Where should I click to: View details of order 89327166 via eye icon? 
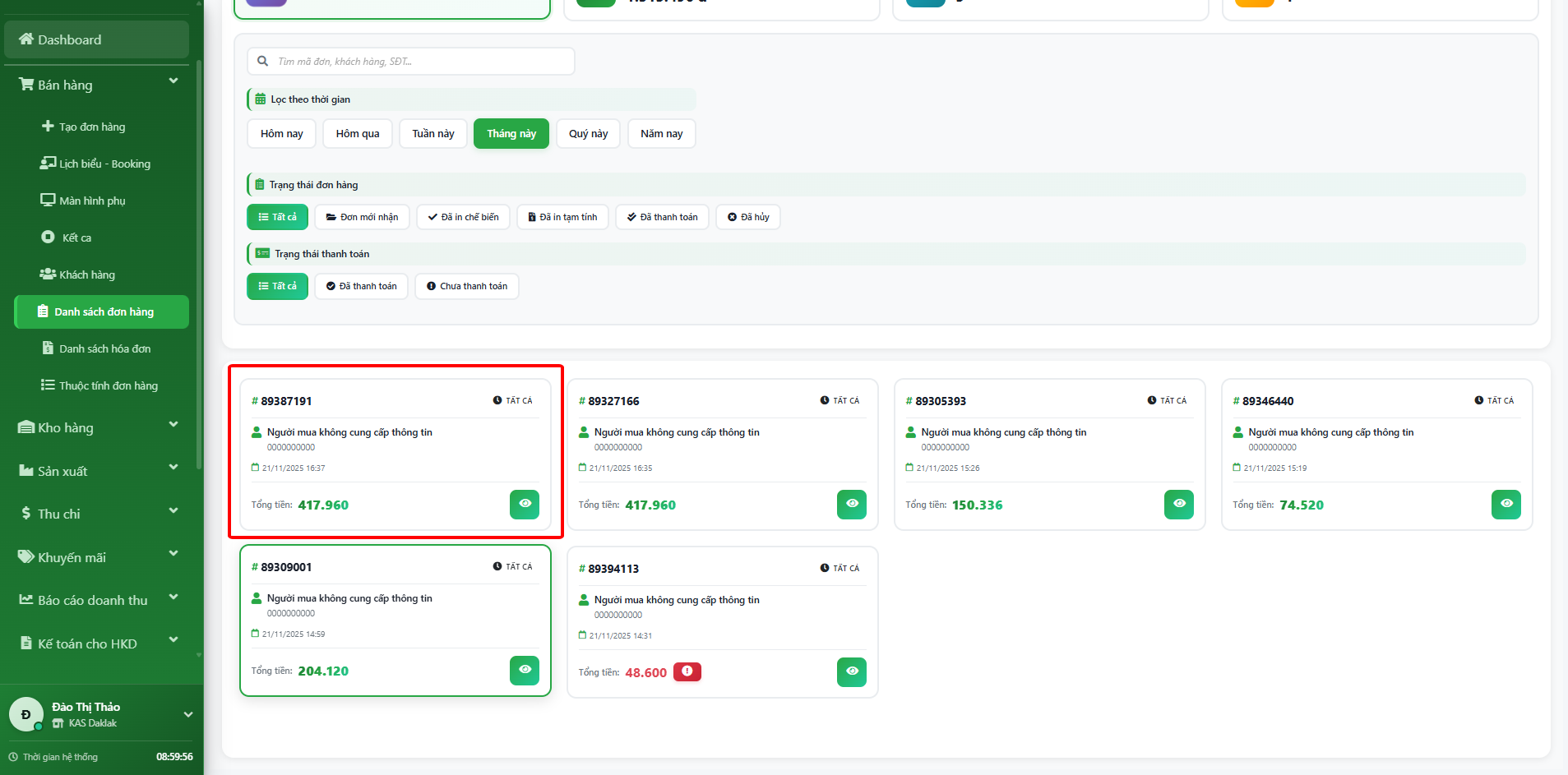point(851,504)
